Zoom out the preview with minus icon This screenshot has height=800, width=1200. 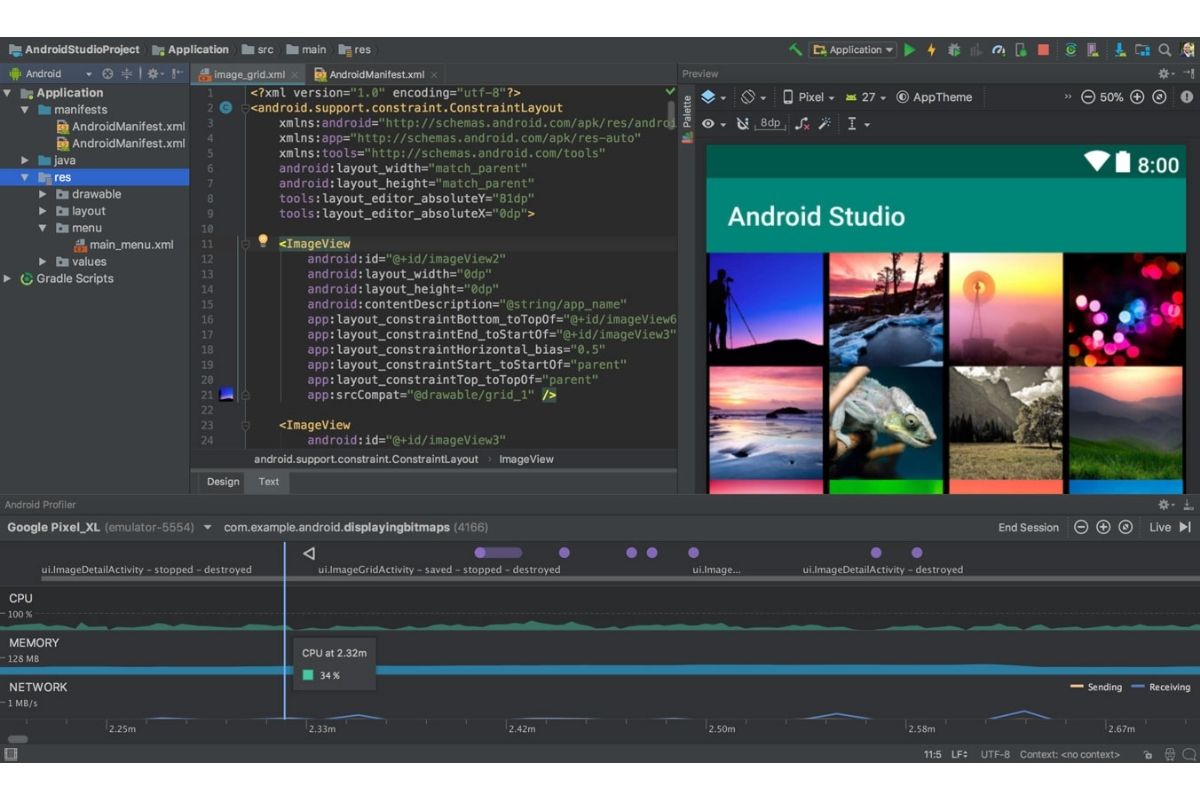pos(1088,97)
